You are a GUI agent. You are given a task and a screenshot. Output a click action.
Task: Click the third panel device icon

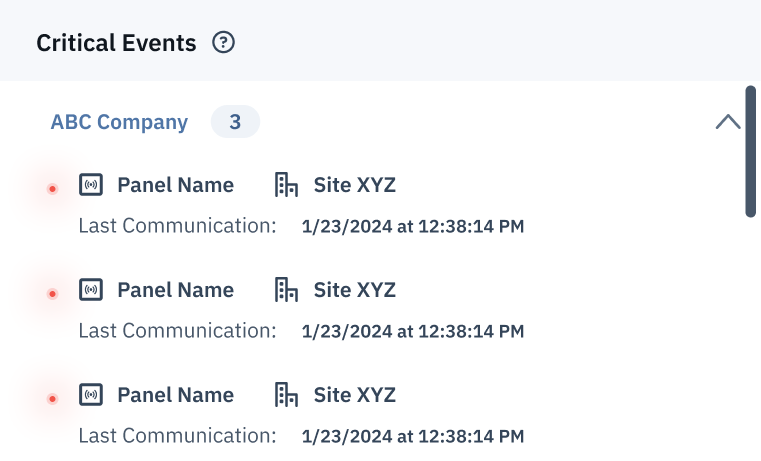[x=91, y=395]
